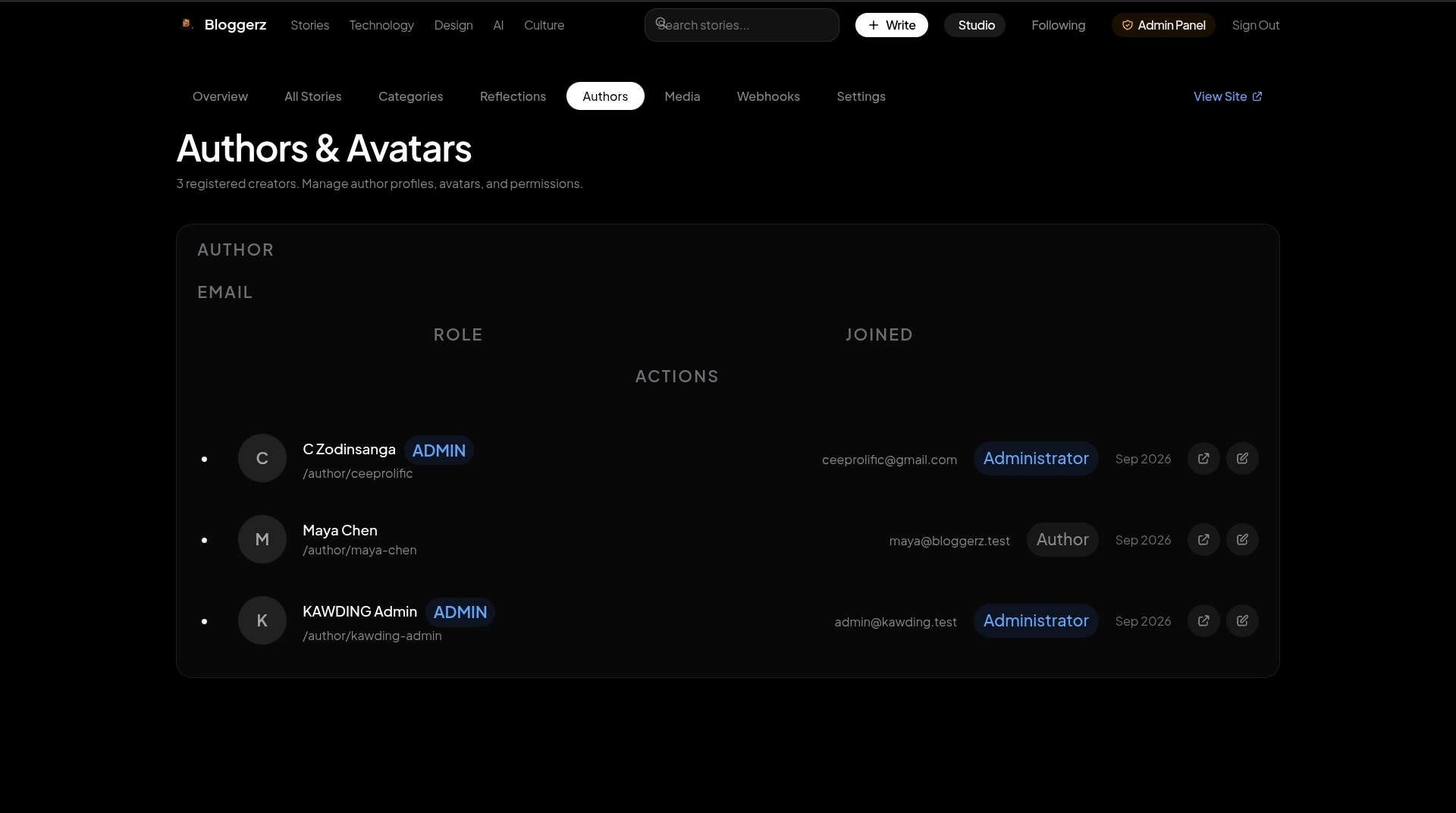Open KAWDING Admin's external profile icon
The width and height of the screenshot is (1456, 813).
[x=1203, y=620]
